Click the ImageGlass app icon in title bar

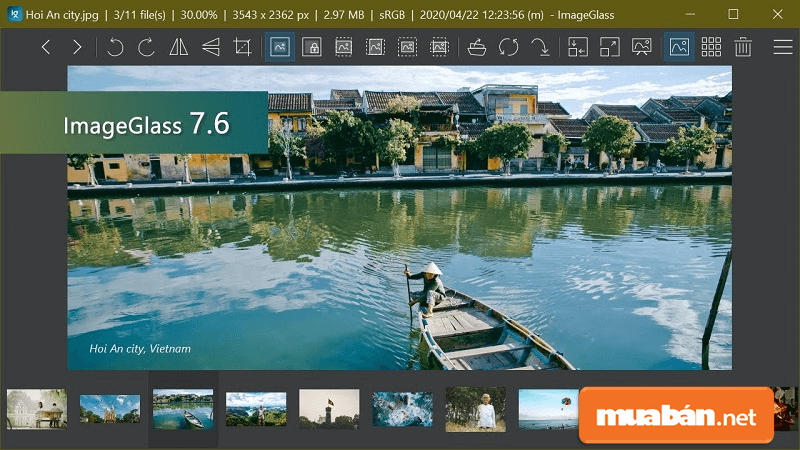click(x=15, y=14)
